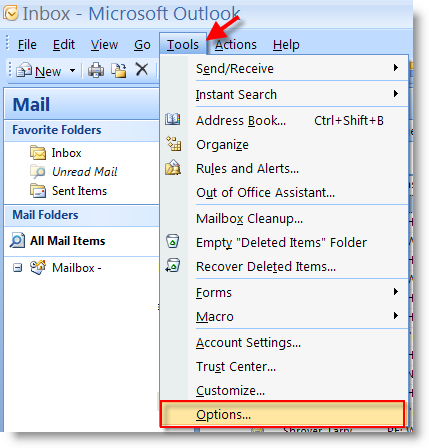Open Sent Items in Favorite Folders
The image size is (429, 448).
(79, 191)
